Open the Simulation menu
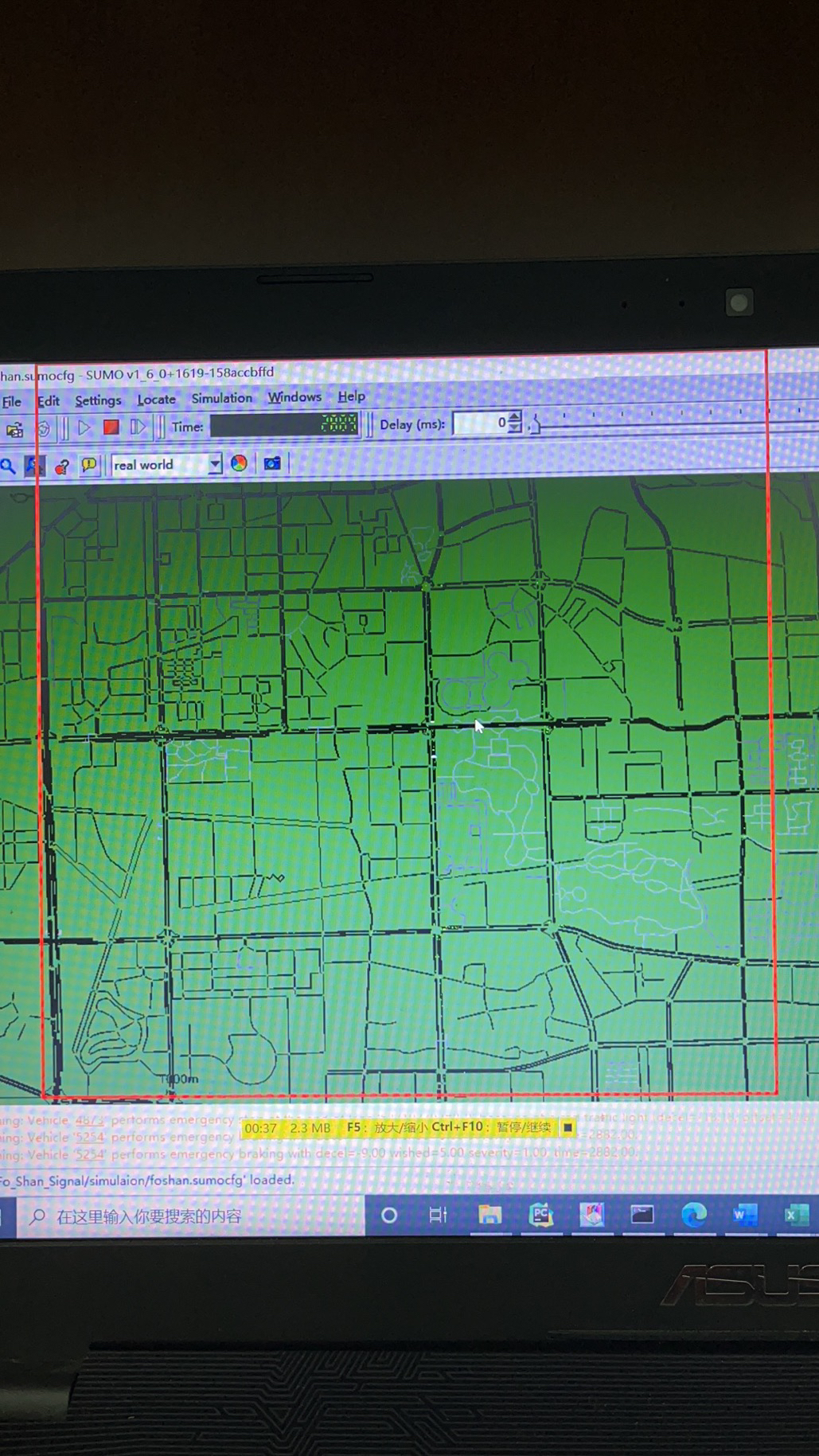This screenshot has width=819, height=1456. (221, 398)
